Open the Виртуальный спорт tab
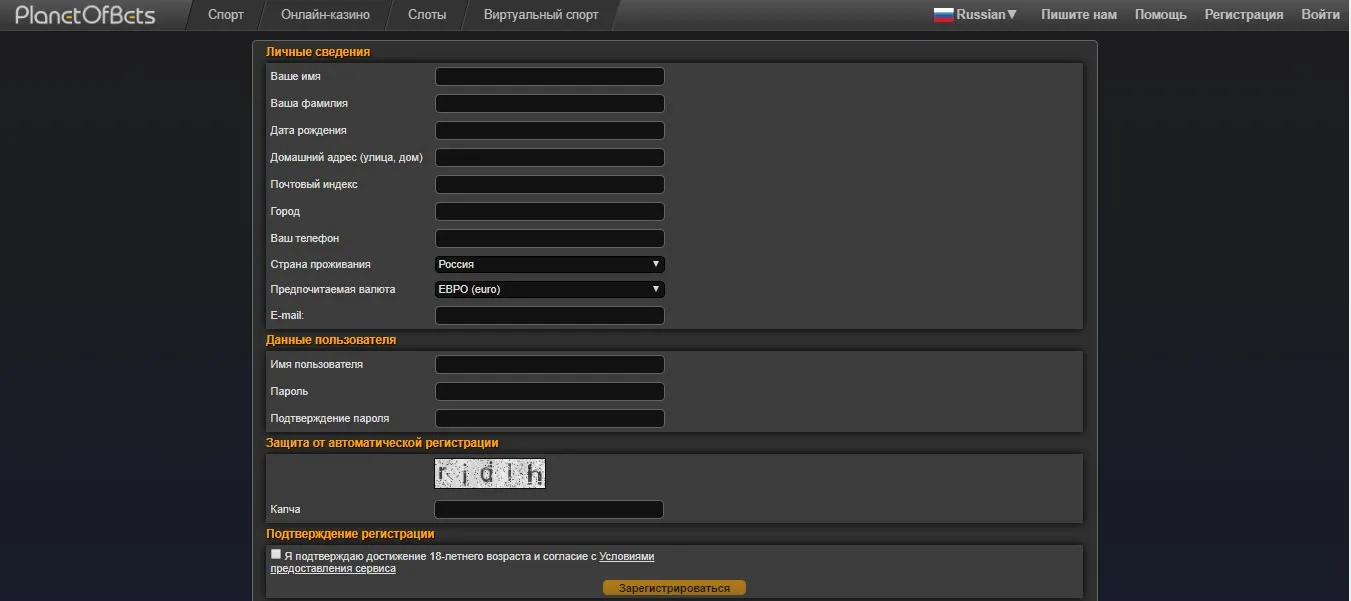 pos(541,15)
